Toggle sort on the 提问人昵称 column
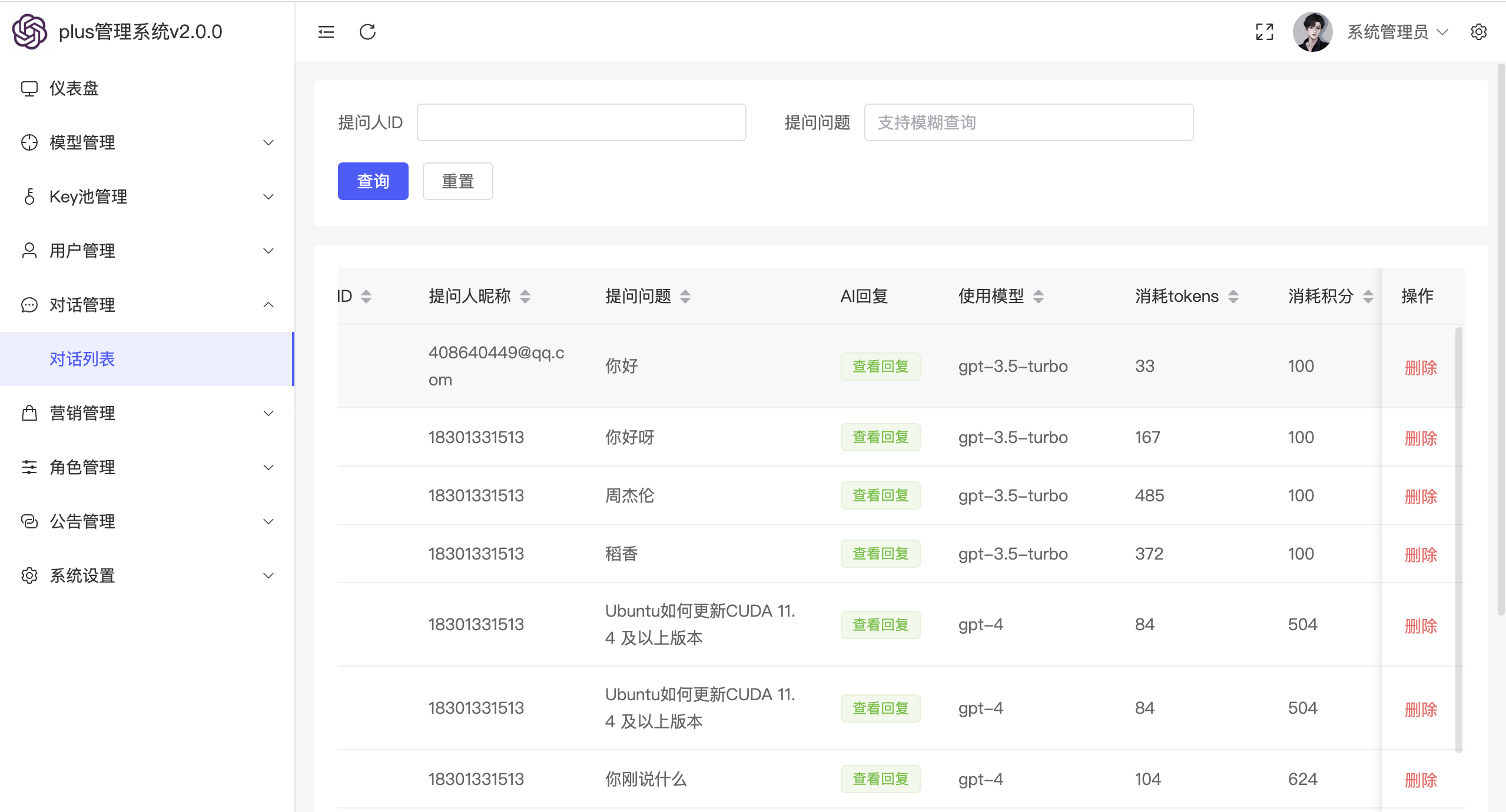This screenshot has width=1506, height=812. (525, 297)
